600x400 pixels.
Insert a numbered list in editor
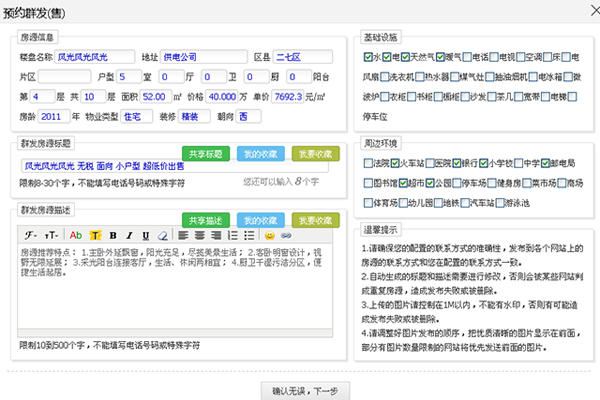pos(233,235)
